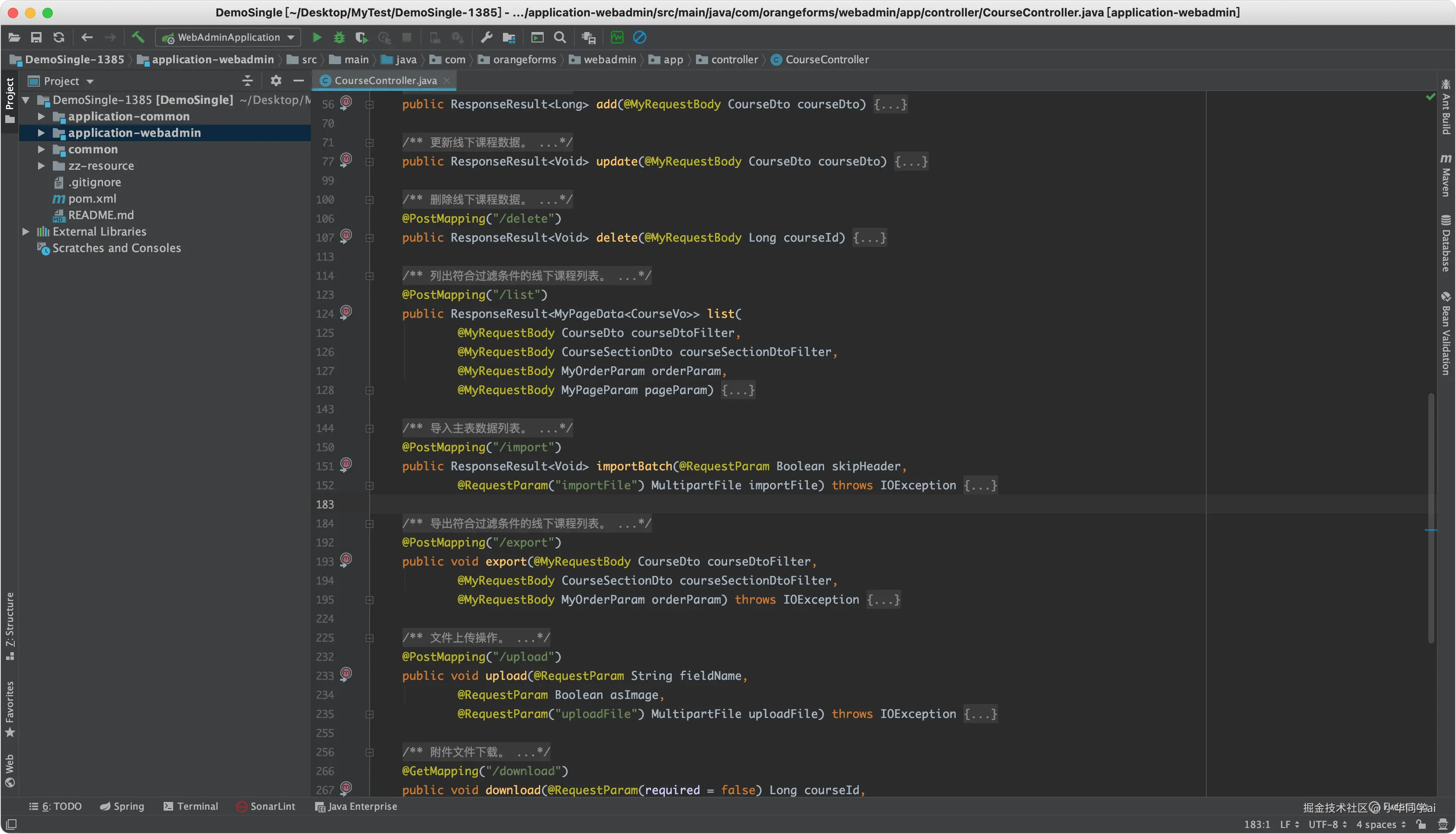This screenshot has width=1456, height=834.
Task: Build project with the hammer icon
Action: (x=138, y=37)
